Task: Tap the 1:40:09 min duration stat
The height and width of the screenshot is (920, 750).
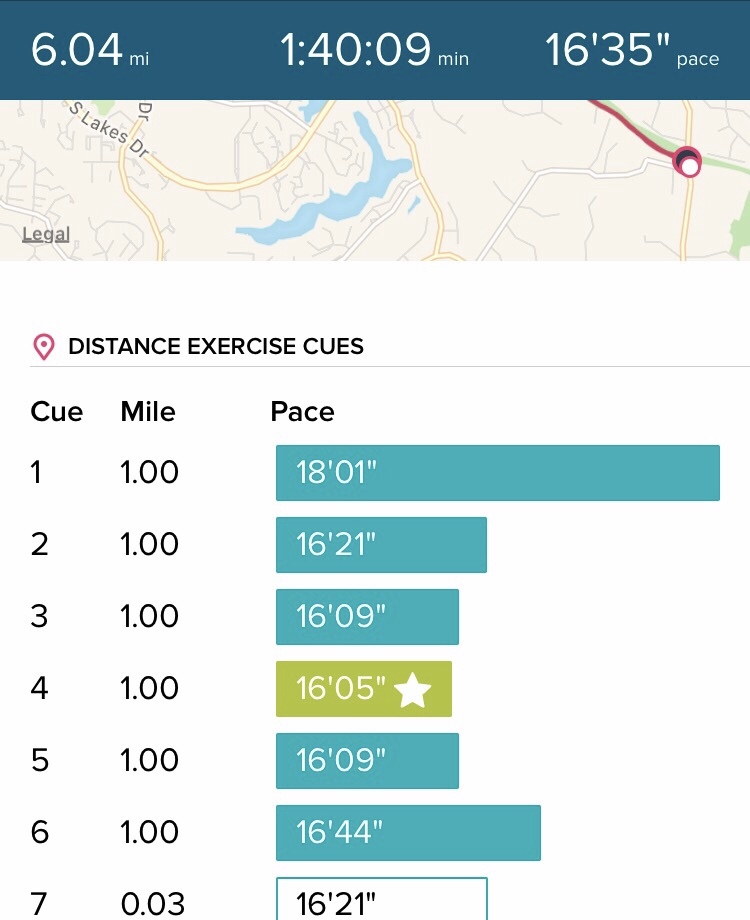Action: [374, 50]
